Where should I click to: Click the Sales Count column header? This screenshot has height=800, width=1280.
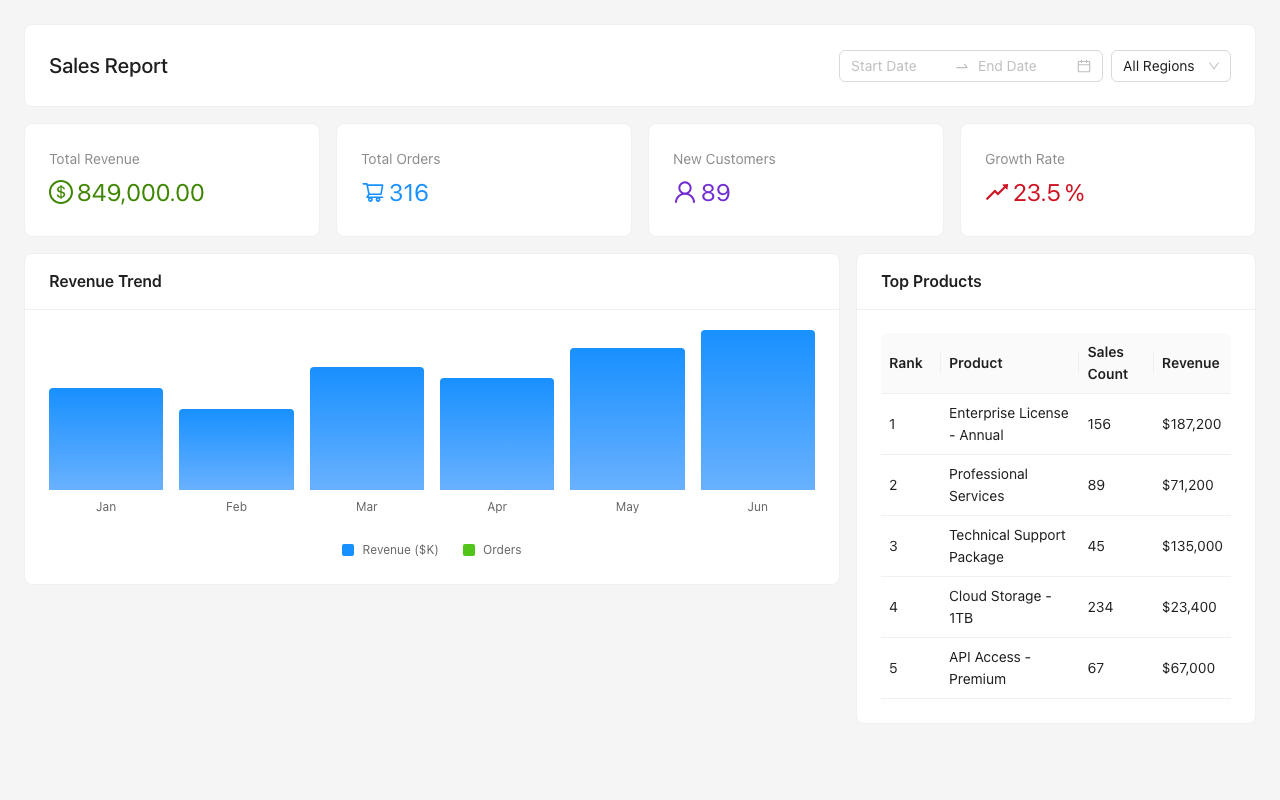pos(1105,363)
